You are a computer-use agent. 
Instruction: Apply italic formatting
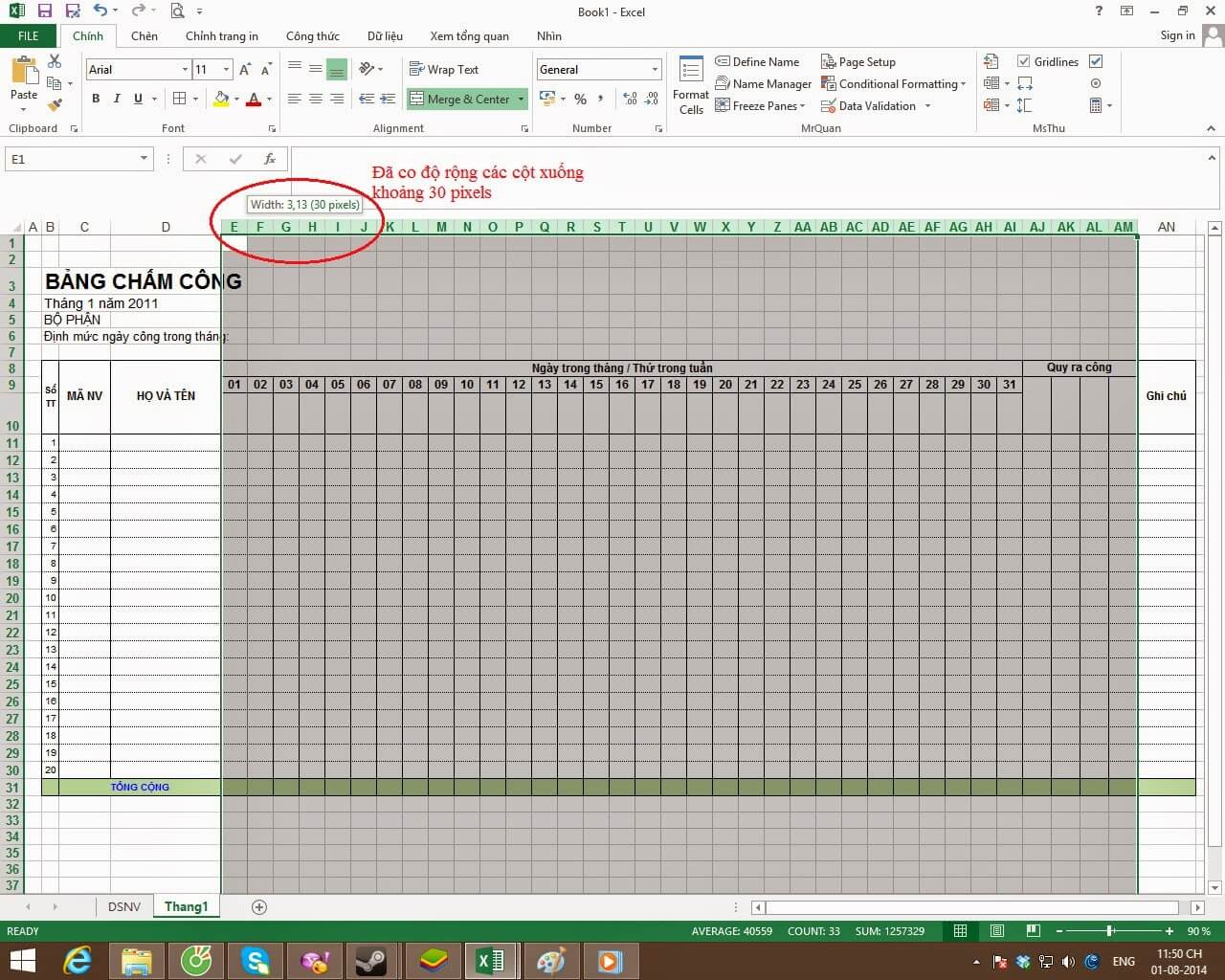[x=116, y=99]
